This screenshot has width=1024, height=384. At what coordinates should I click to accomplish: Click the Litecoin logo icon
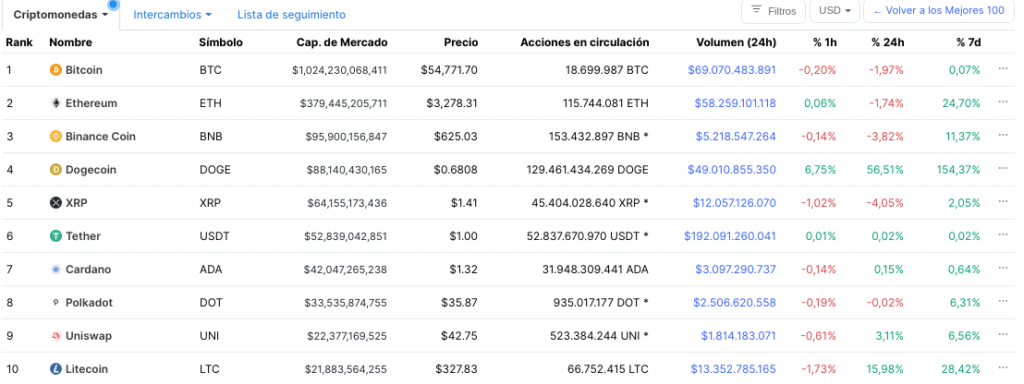tap(56, 370)
